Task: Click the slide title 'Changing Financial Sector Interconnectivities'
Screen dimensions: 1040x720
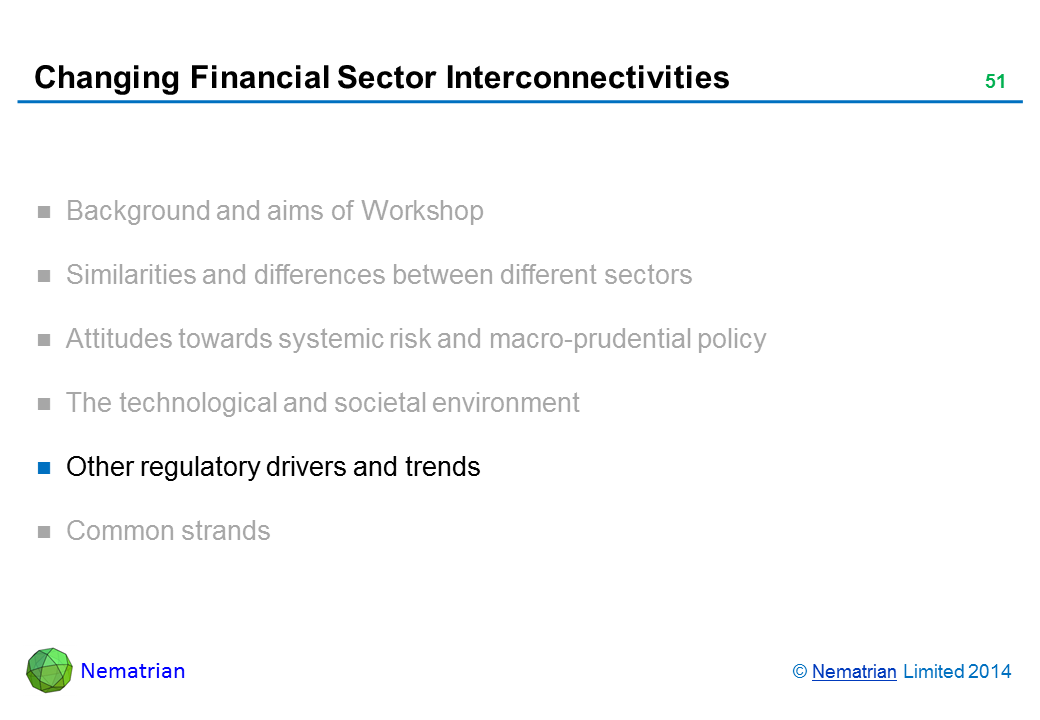Action: (x=381, y=77)
